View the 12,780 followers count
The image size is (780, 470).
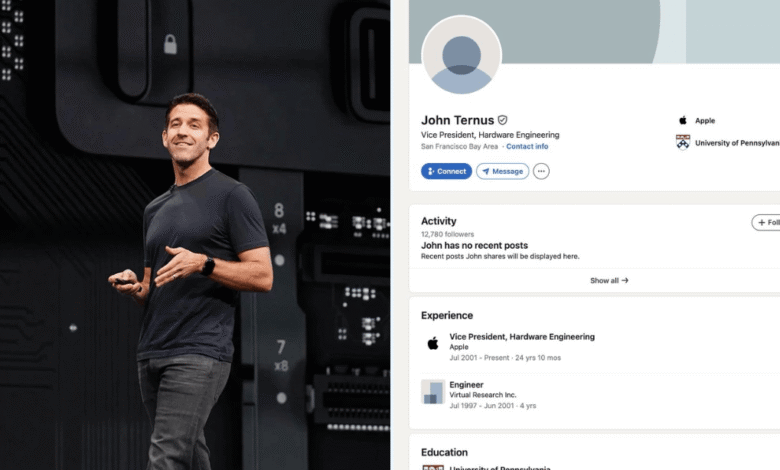[x=447, y=234]
